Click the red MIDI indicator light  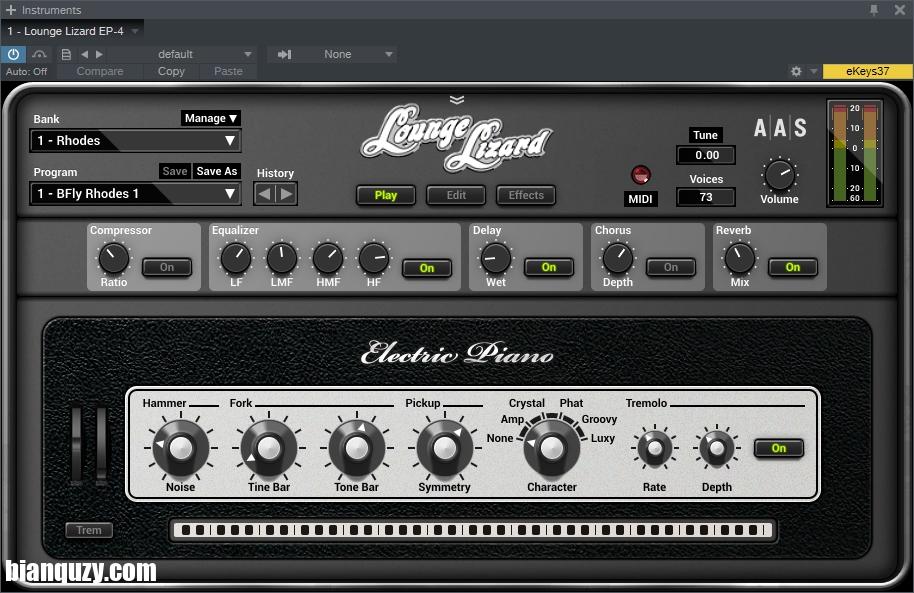[x=641, y=174]
